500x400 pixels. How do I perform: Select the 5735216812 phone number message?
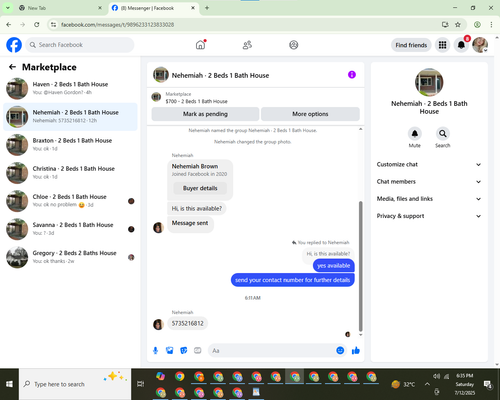[x=188, y=323]
